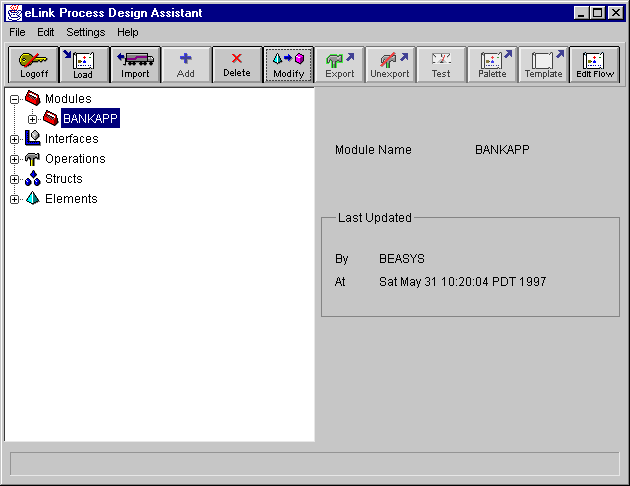Open the Help menu

128,32
